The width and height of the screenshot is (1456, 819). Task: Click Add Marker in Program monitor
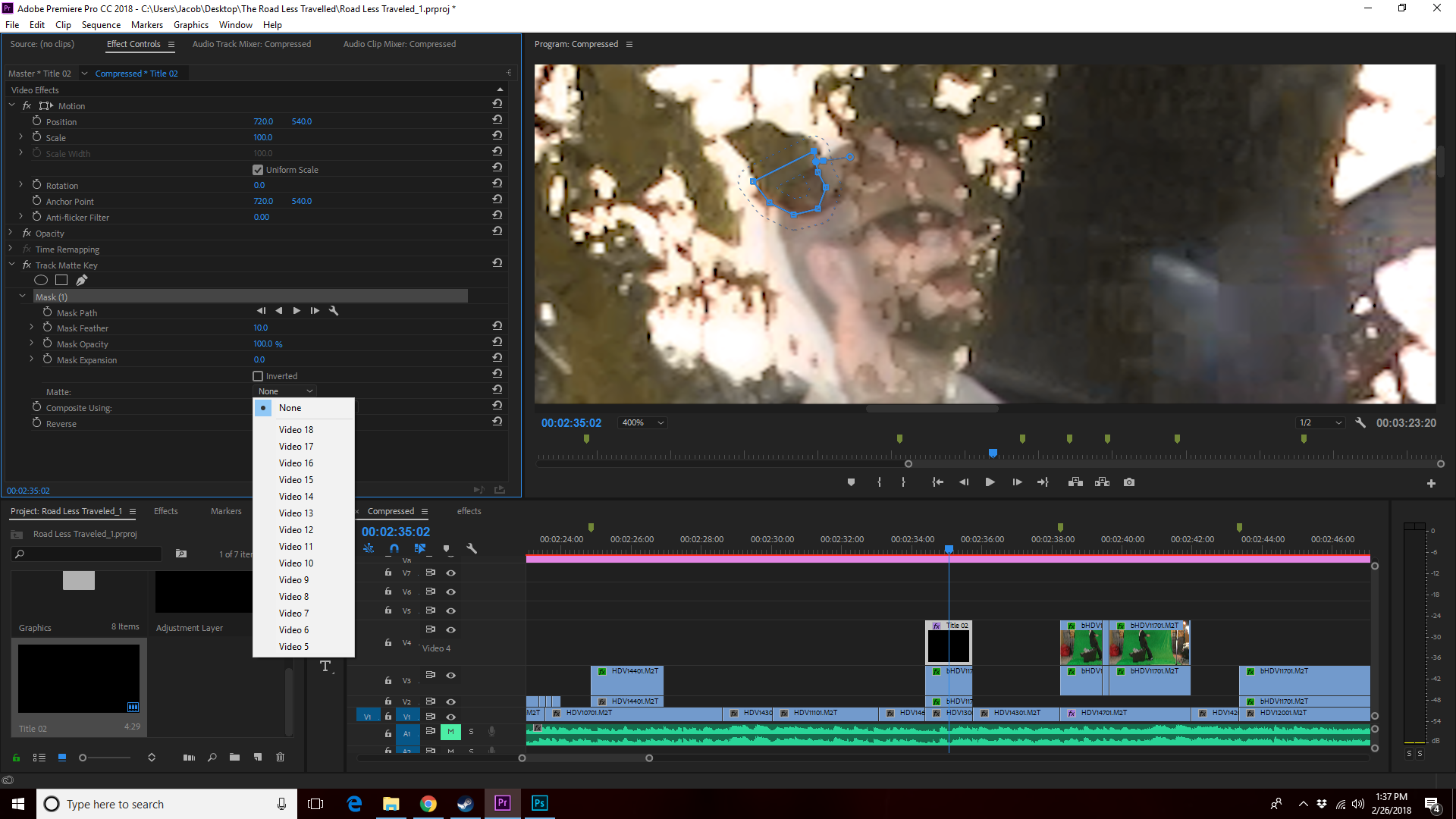pyautogui.click(x=851, y=482)
